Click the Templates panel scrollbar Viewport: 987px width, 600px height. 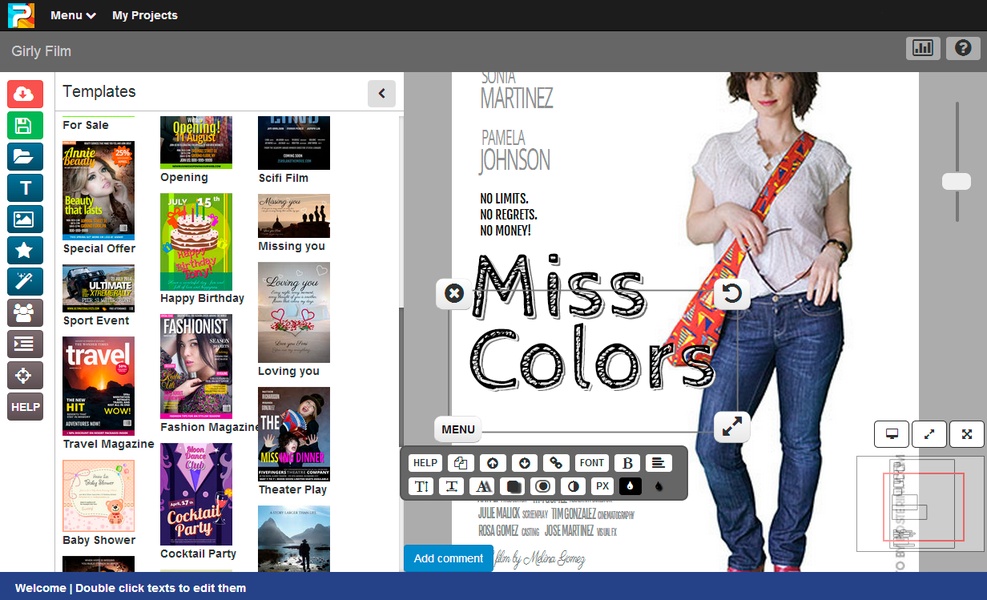[x=401, y=378]
